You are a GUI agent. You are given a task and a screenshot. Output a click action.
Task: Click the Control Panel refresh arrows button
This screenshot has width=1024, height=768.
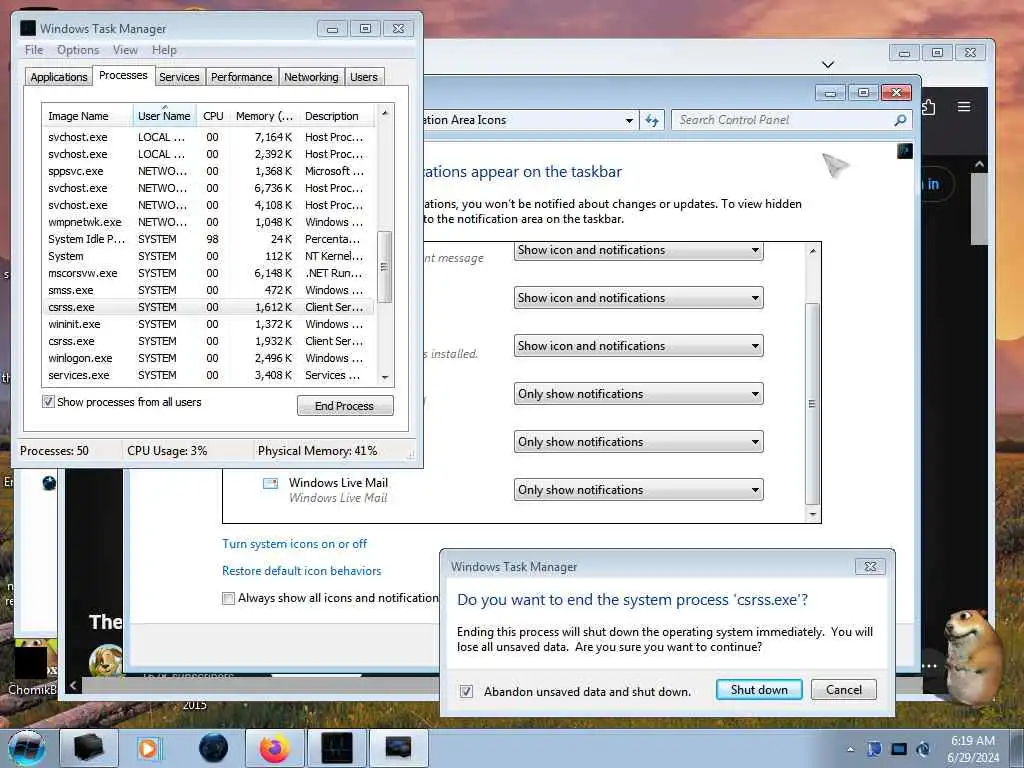(652, 120)
